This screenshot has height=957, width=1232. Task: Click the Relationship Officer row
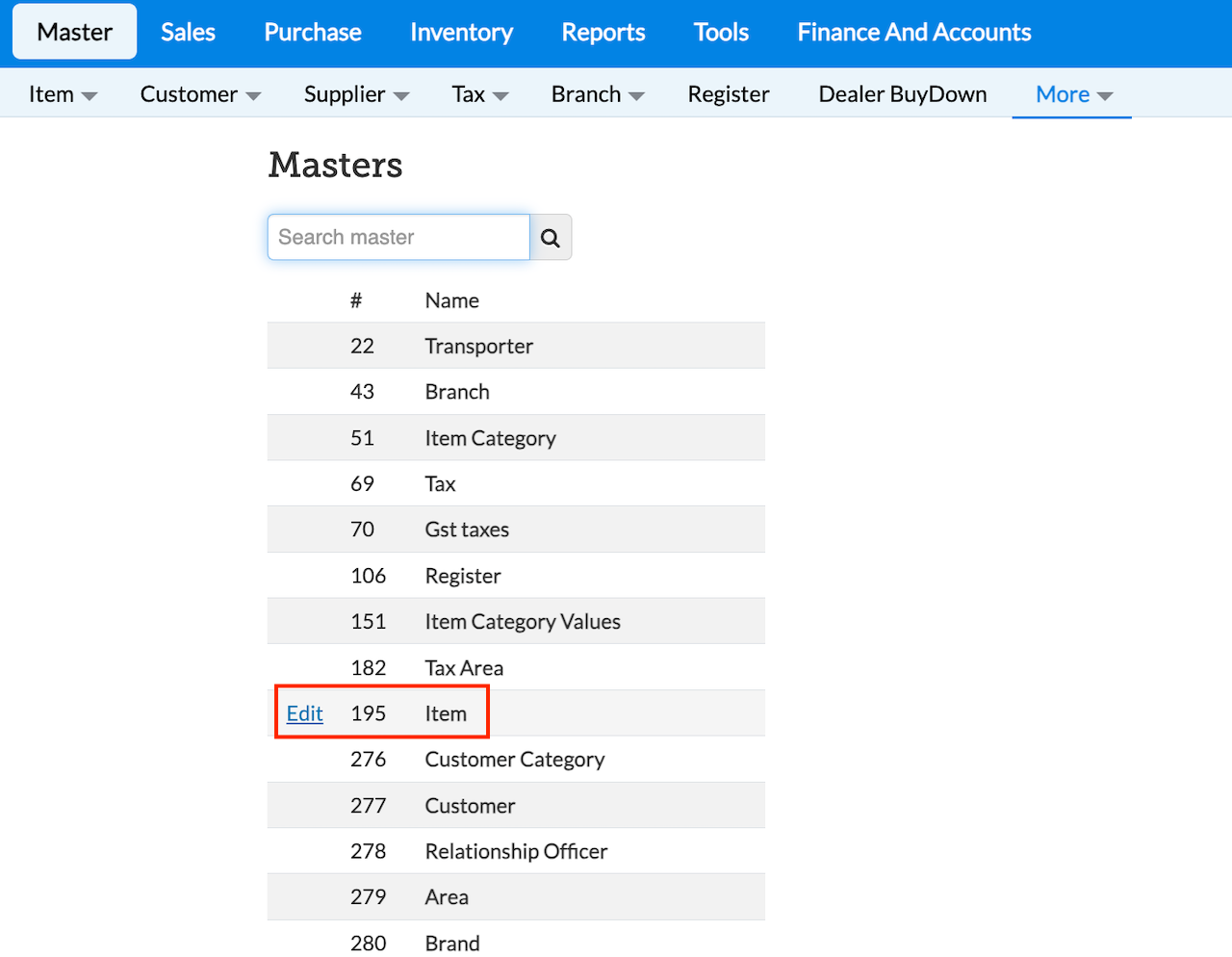(516, 851)
